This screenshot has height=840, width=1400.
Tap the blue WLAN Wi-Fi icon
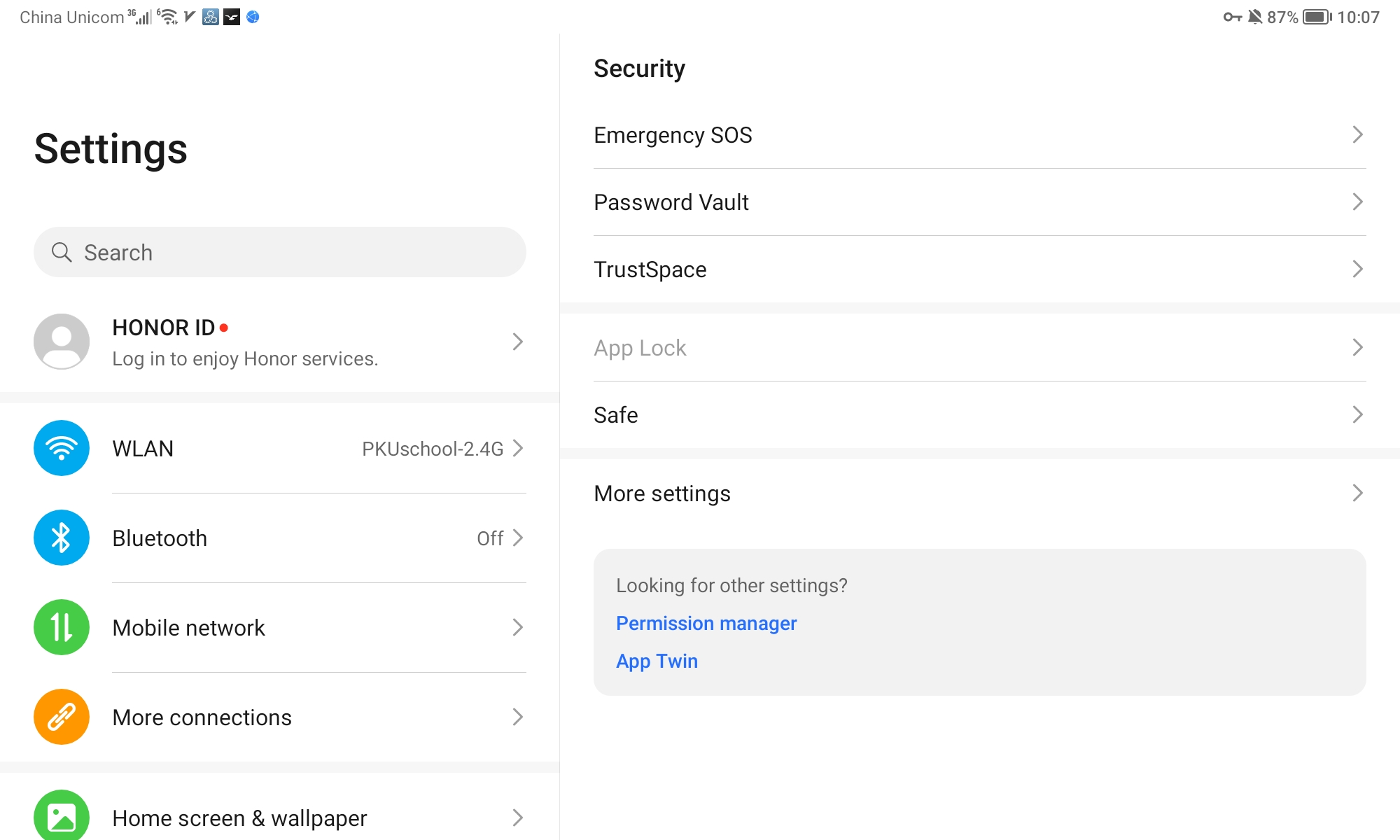point(62,448)
